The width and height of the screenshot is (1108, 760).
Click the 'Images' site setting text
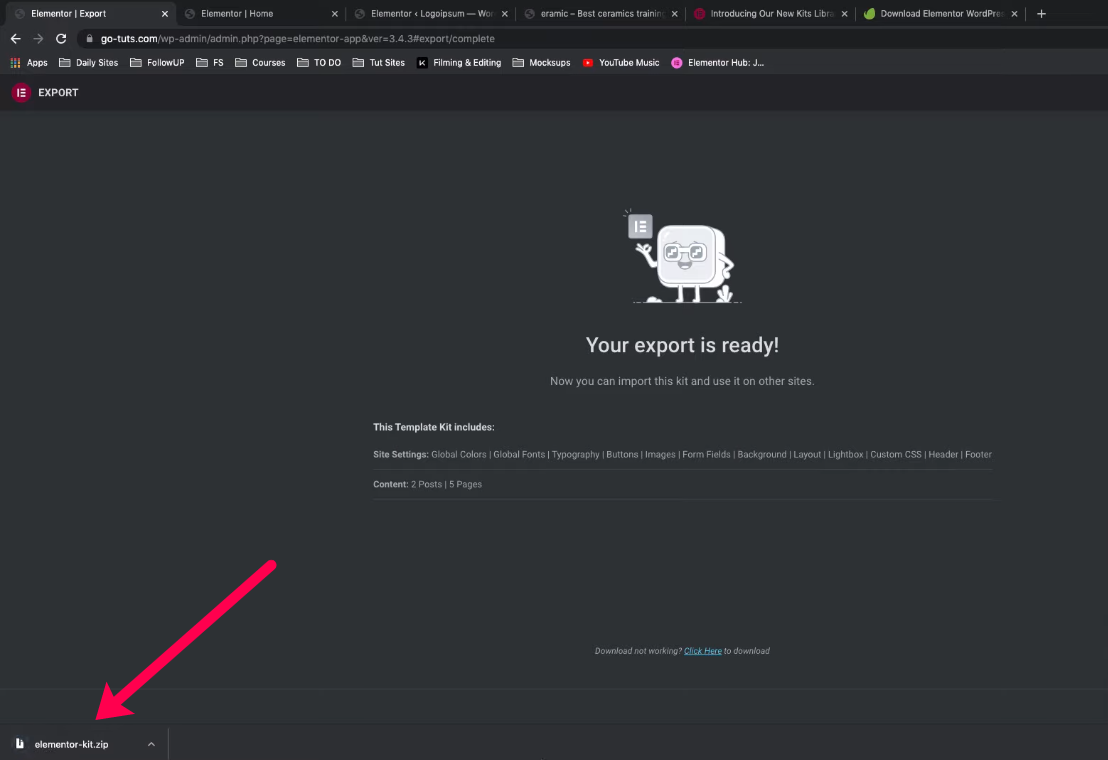[660, 455]
